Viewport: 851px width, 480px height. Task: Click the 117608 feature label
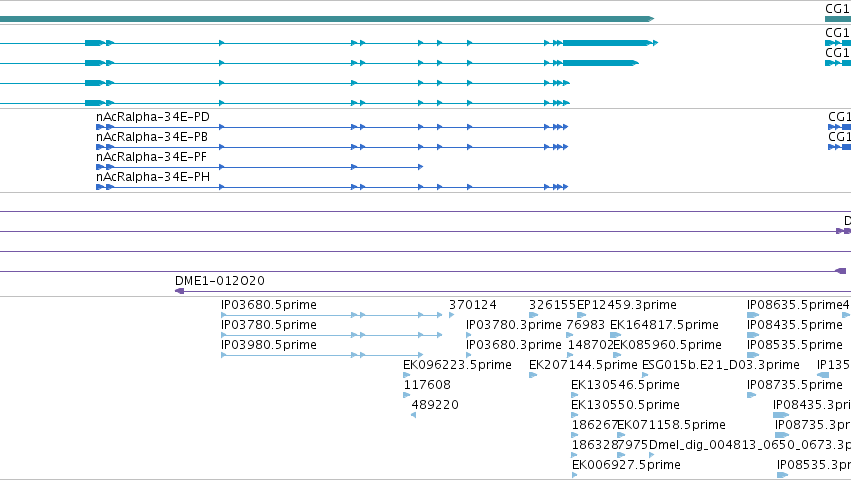(427, 385)
